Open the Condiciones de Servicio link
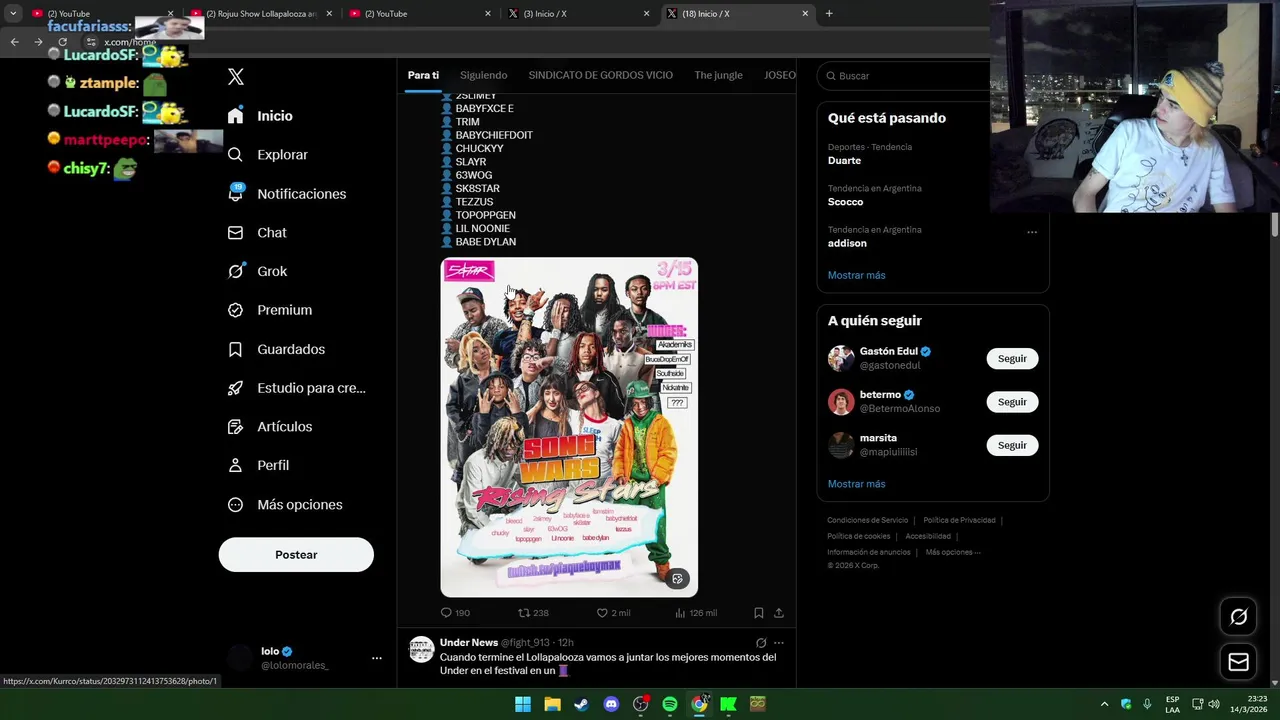Screen dimensions: 1280x720 [x=867, y=520]
